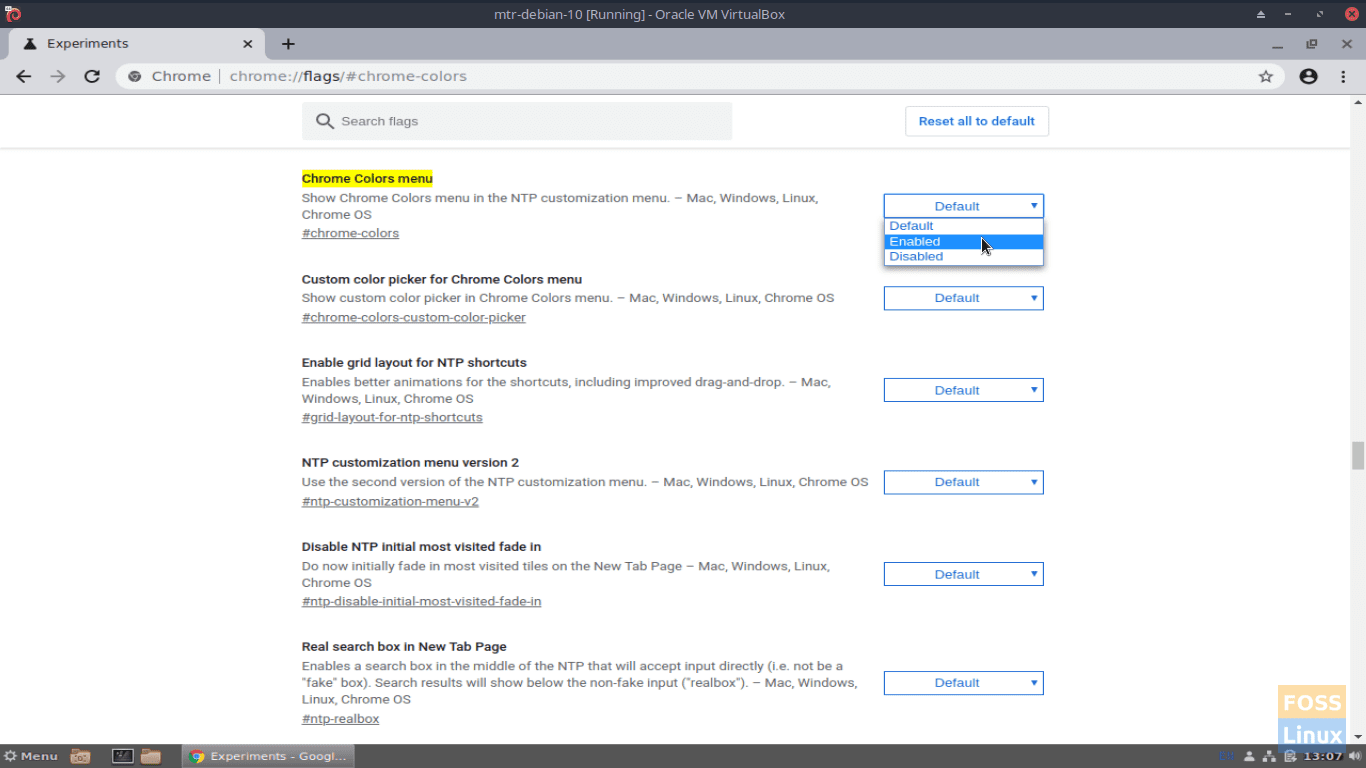Open the terminal launcher in taskbar
The width and height of the screenshot is (1366, 768).
(x=122, y=756)
